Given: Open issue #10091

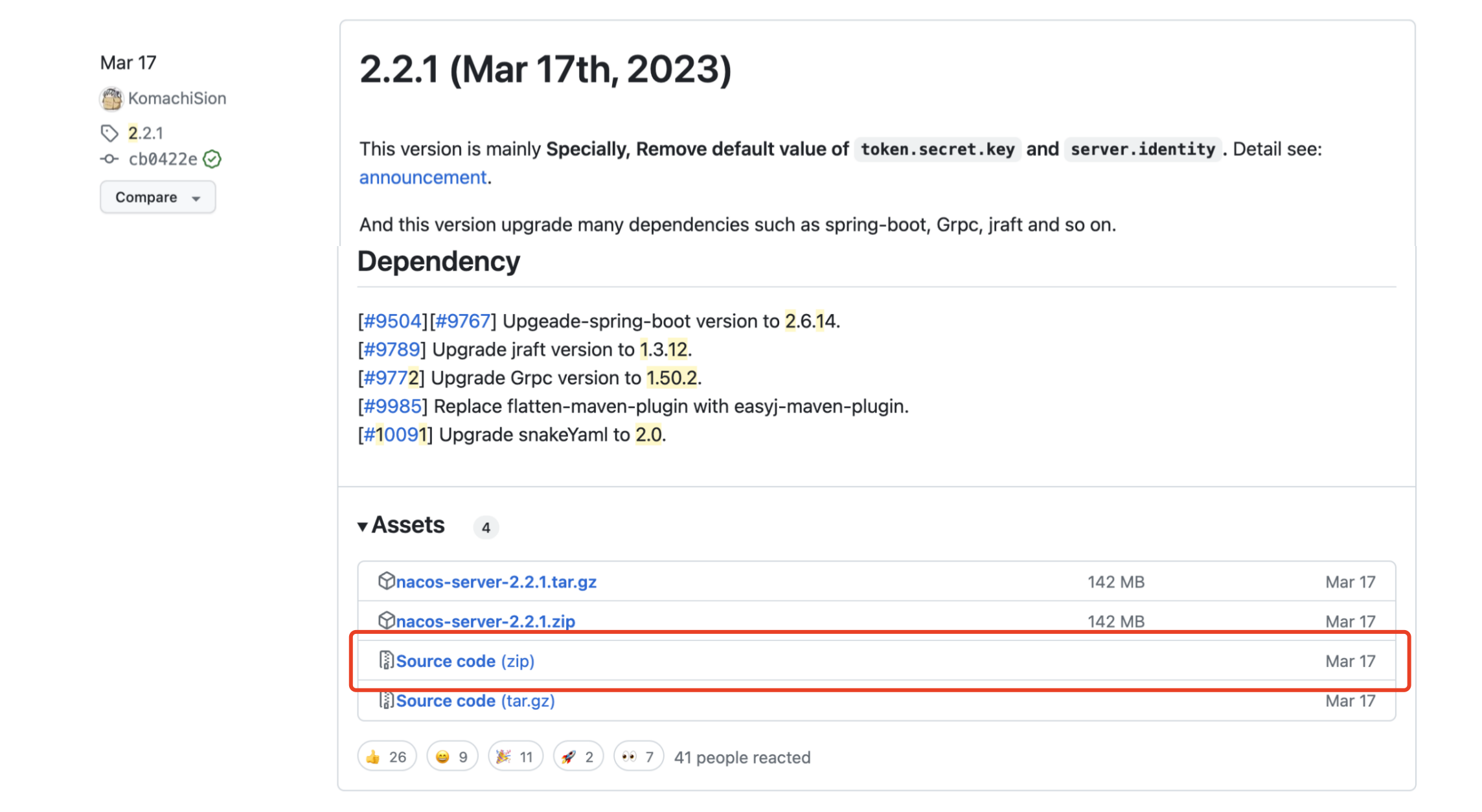Looking at the screenshot, I should pyautogui.click(x=395, y=434).
